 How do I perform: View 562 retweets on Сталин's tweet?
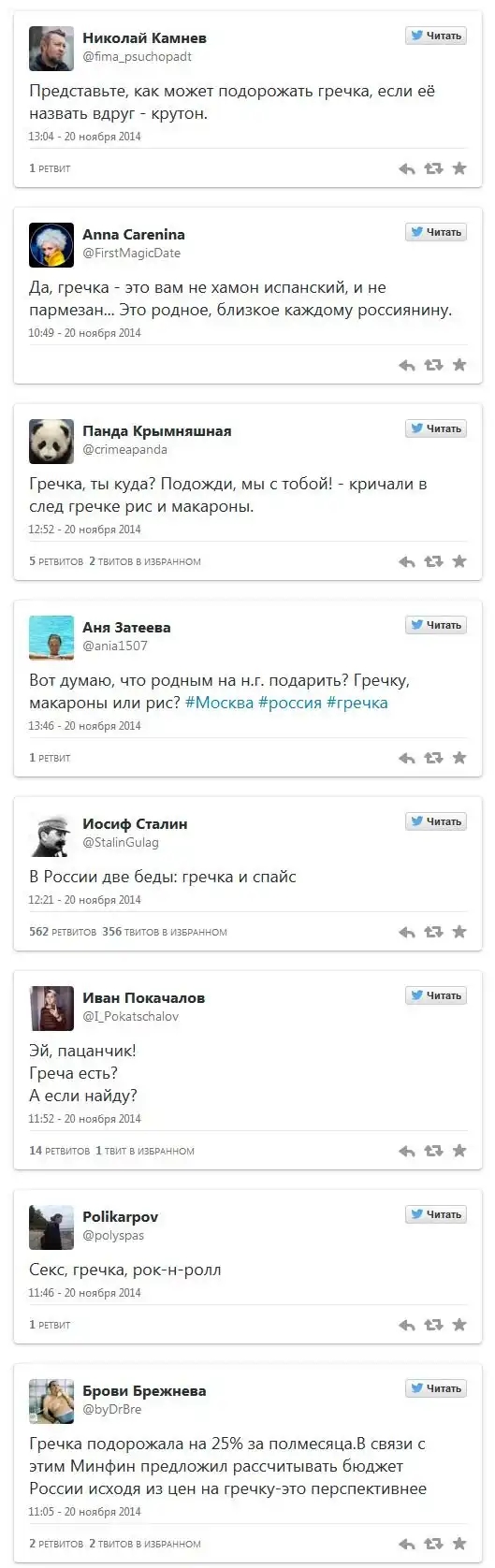(63, 932)
